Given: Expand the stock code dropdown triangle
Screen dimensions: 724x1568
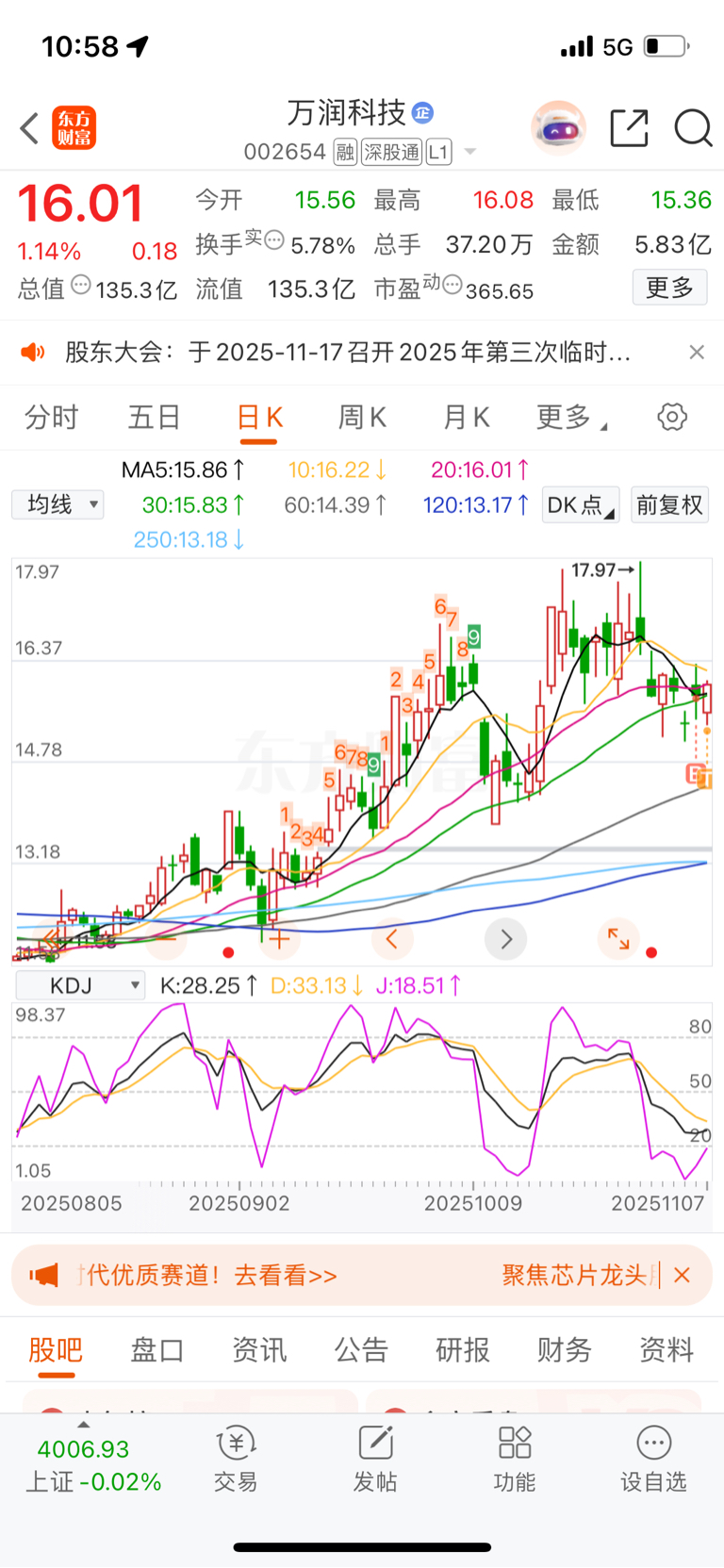Looking at the screenshot, I should tap(469, 152).
